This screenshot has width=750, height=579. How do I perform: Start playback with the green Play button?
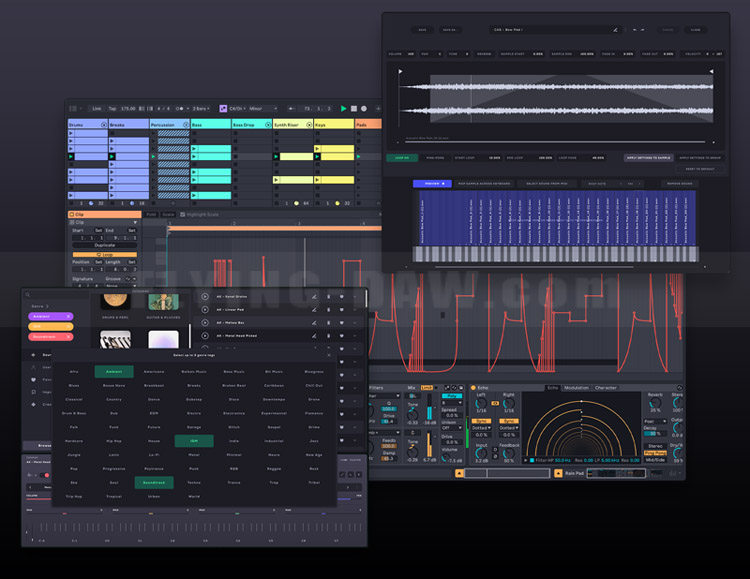pyautogui.click(x=343, y=109)
